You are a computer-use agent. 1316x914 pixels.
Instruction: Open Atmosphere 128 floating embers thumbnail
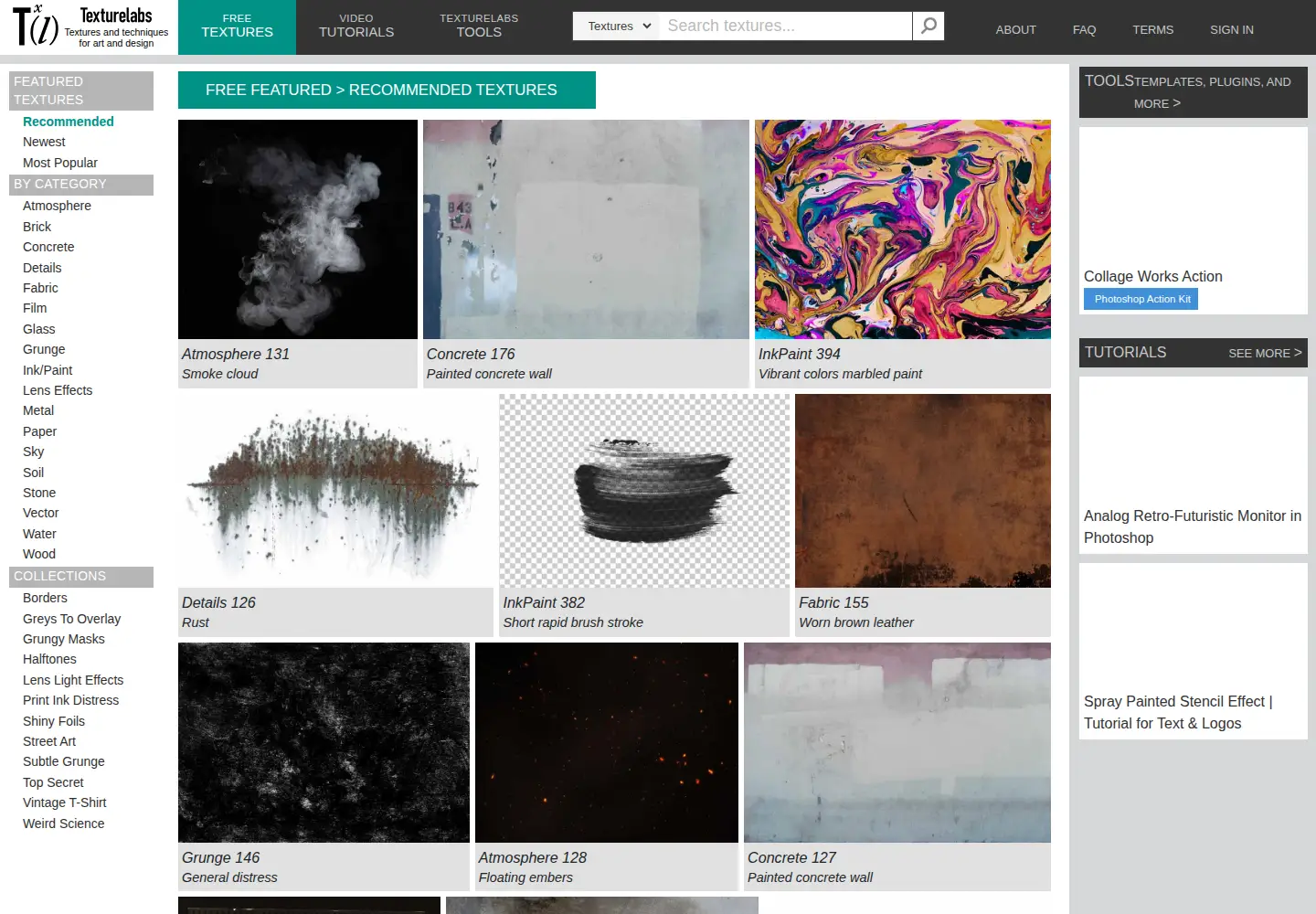click(x=607, y=742)
